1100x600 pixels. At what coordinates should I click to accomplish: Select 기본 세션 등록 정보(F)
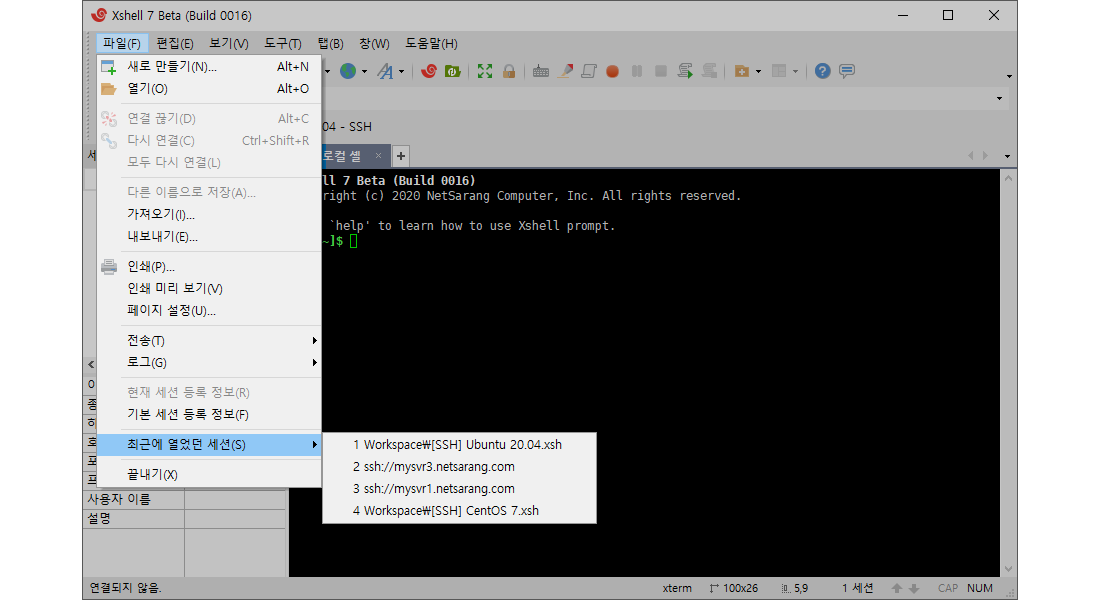click(209, 414)
